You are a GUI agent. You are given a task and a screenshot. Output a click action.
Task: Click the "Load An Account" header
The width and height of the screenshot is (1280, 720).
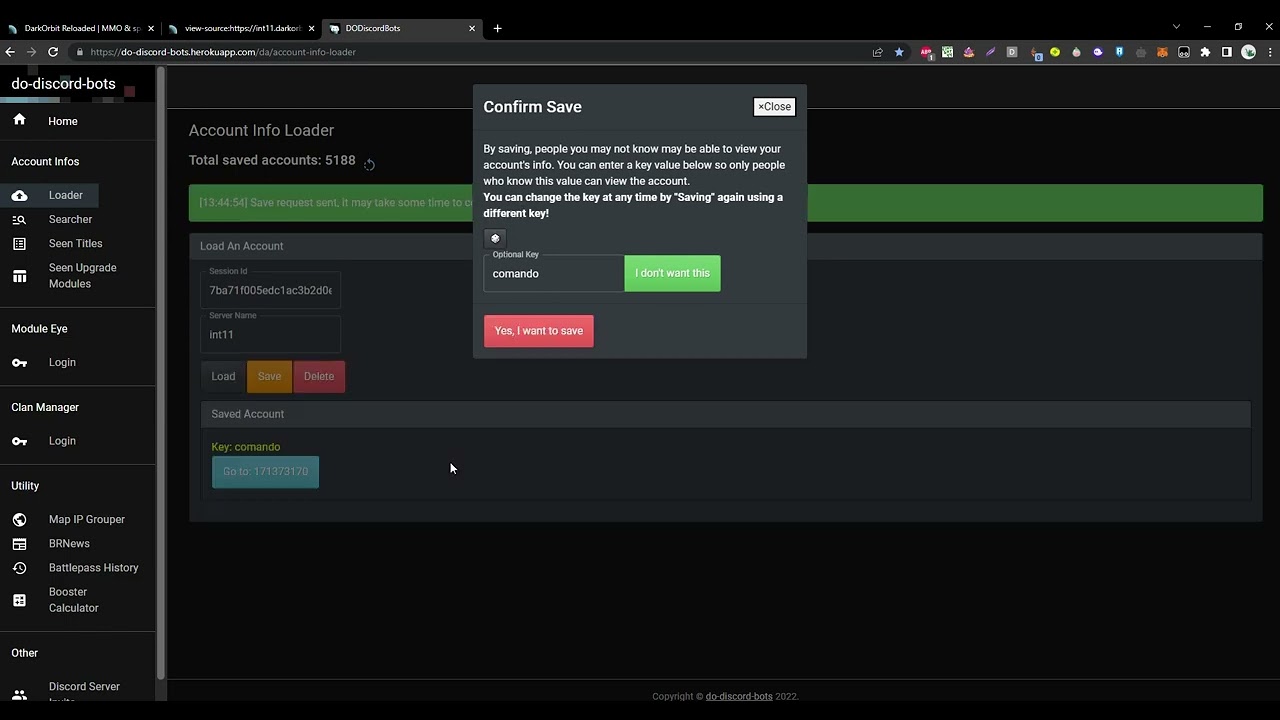pos(726,246)
